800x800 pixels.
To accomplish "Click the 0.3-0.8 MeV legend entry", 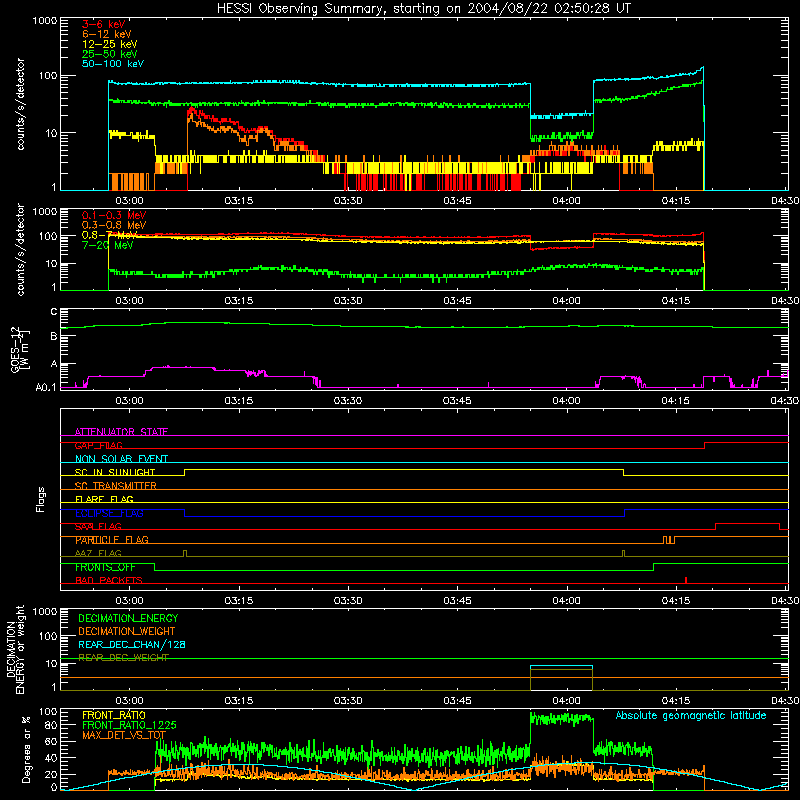I will pyautogui.click(x=114, y=225).
